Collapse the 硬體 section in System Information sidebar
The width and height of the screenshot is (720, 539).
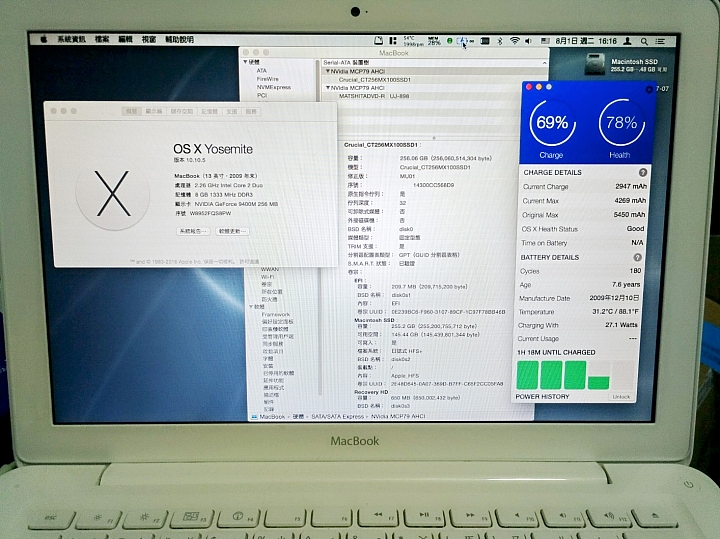pyautogui.click(x=245, y=62)
